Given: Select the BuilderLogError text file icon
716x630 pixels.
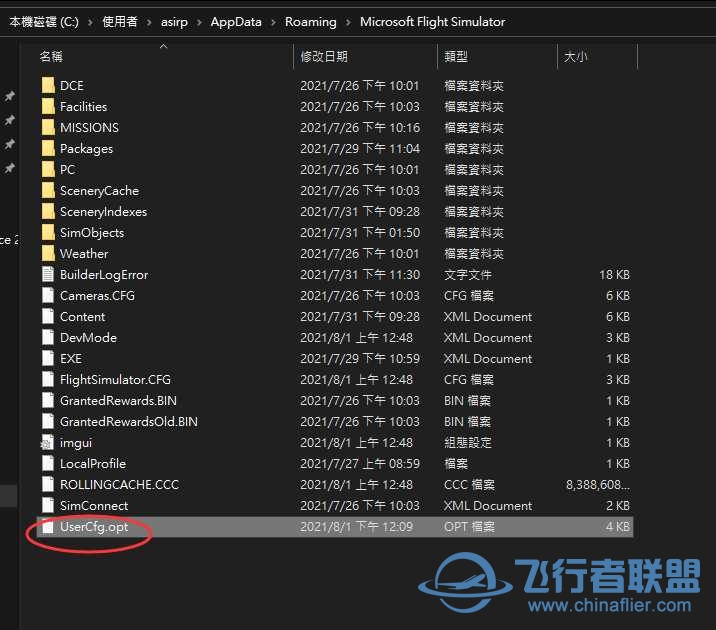Looking at the screenshot, I should [48, 274].
